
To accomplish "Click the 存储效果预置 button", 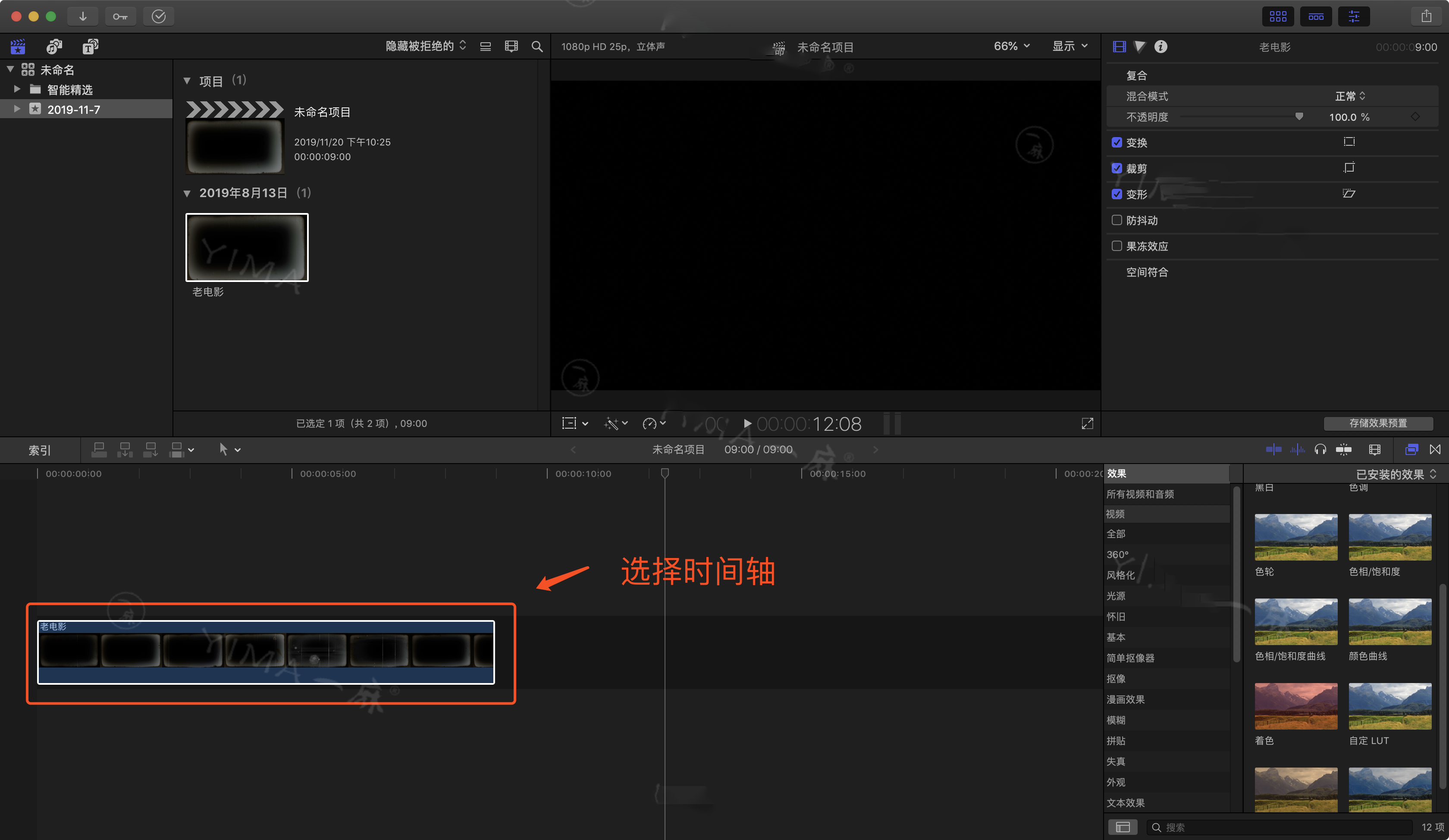I will (1378, 423).
